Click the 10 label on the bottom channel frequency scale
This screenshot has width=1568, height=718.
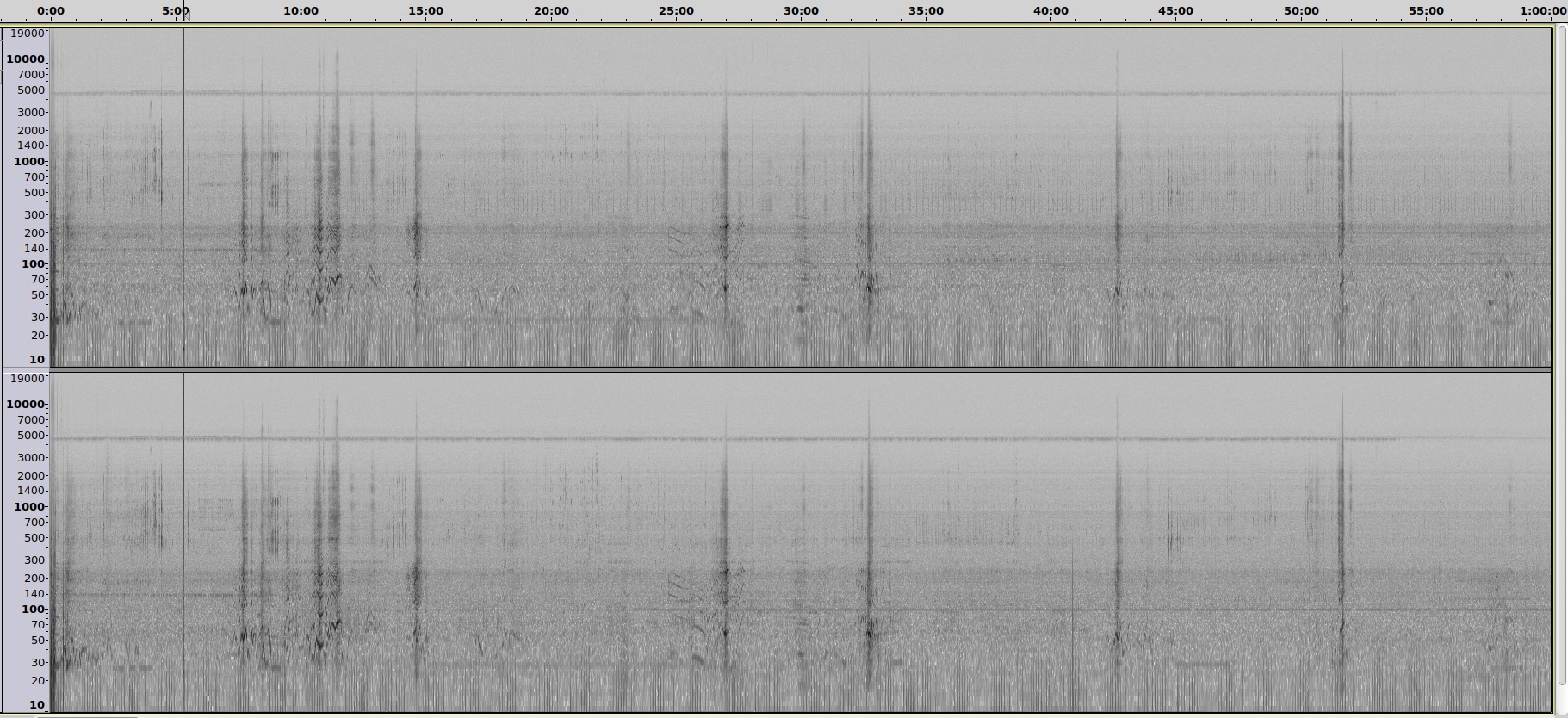click(x=37, y=705)
